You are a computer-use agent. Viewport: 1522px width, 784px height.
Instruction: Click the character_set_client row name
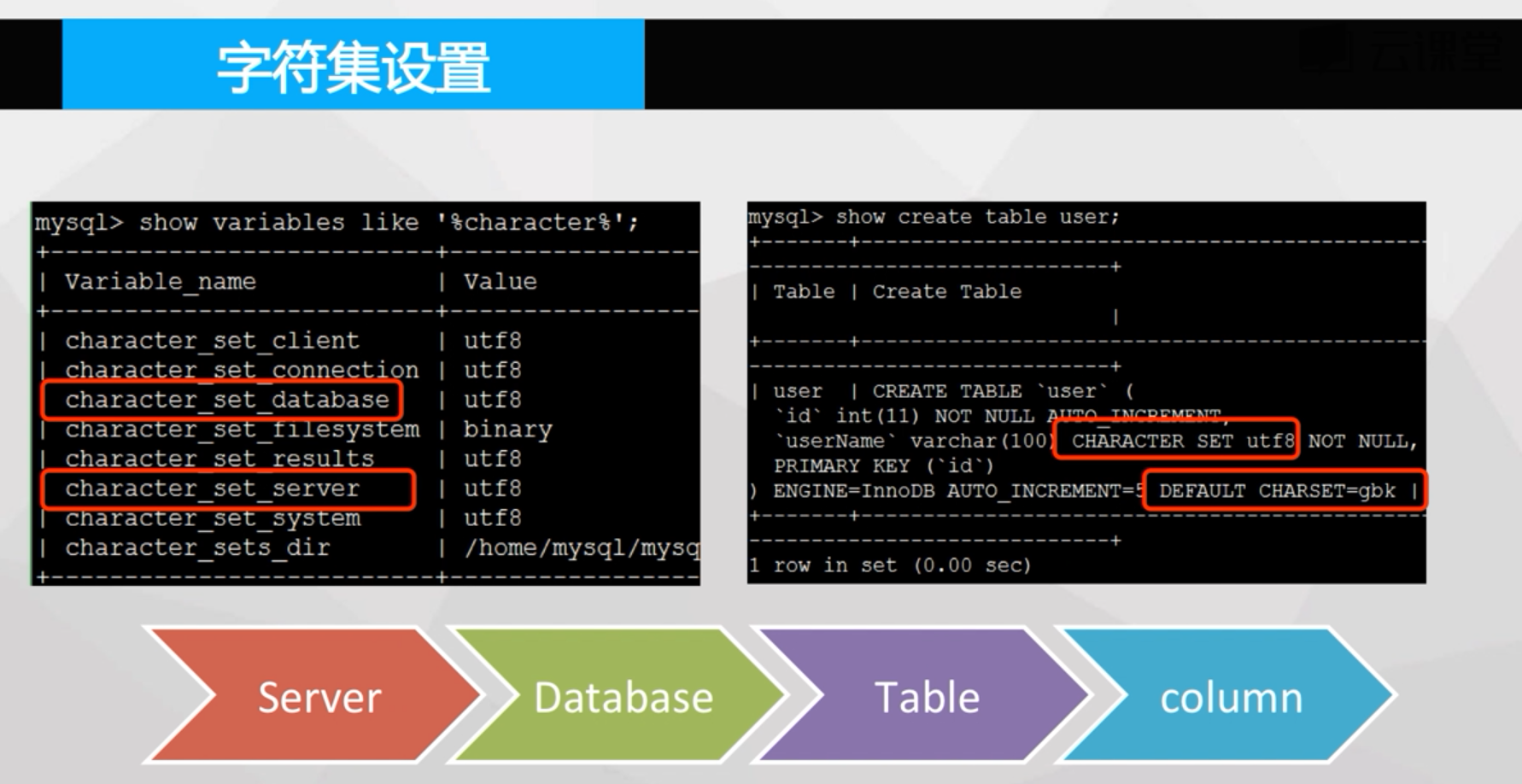[213, 341]
